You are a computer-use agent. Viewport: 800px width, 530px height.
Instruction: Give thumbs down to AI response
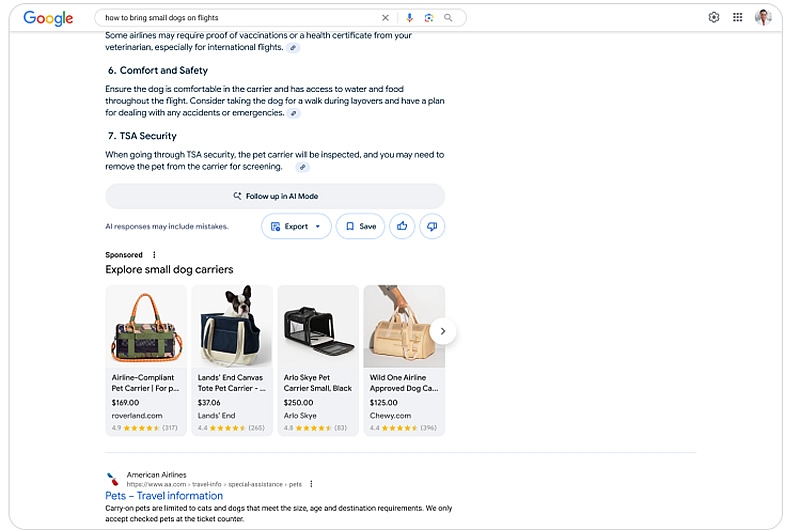pyautogui.click(x=432, y=226)
